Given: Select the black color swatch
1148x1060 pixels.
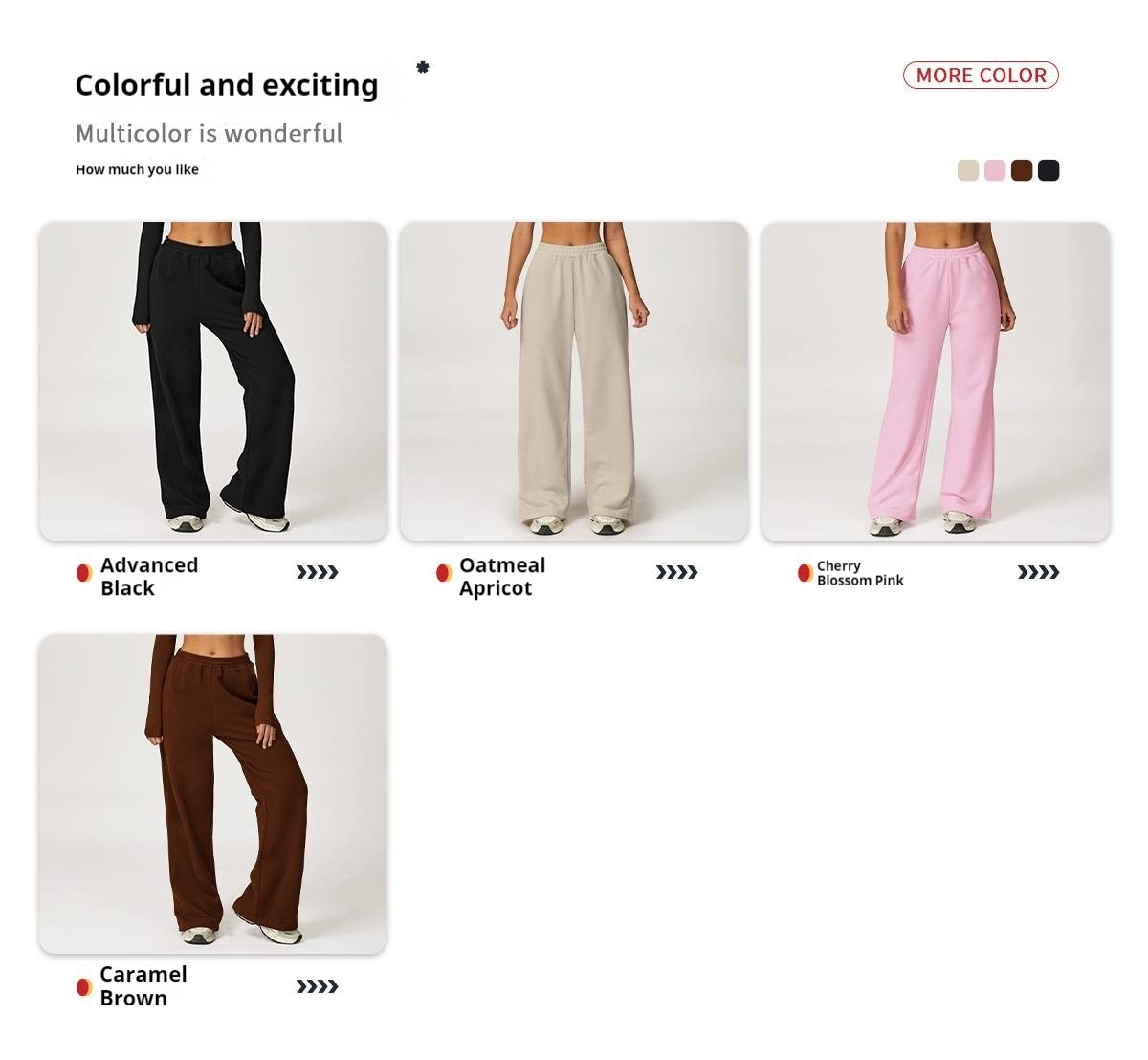Looking at the screenshot, I should [x=1049, y=170].
